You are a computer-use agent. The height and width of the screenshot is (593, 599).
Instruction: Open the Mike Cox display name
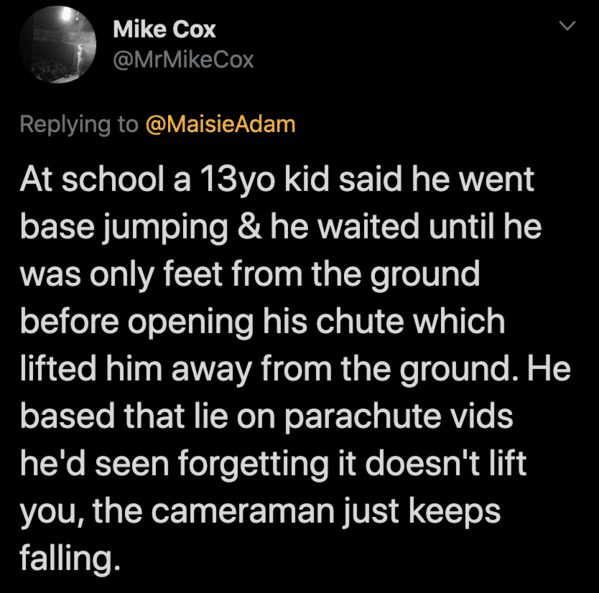point(164,29)
